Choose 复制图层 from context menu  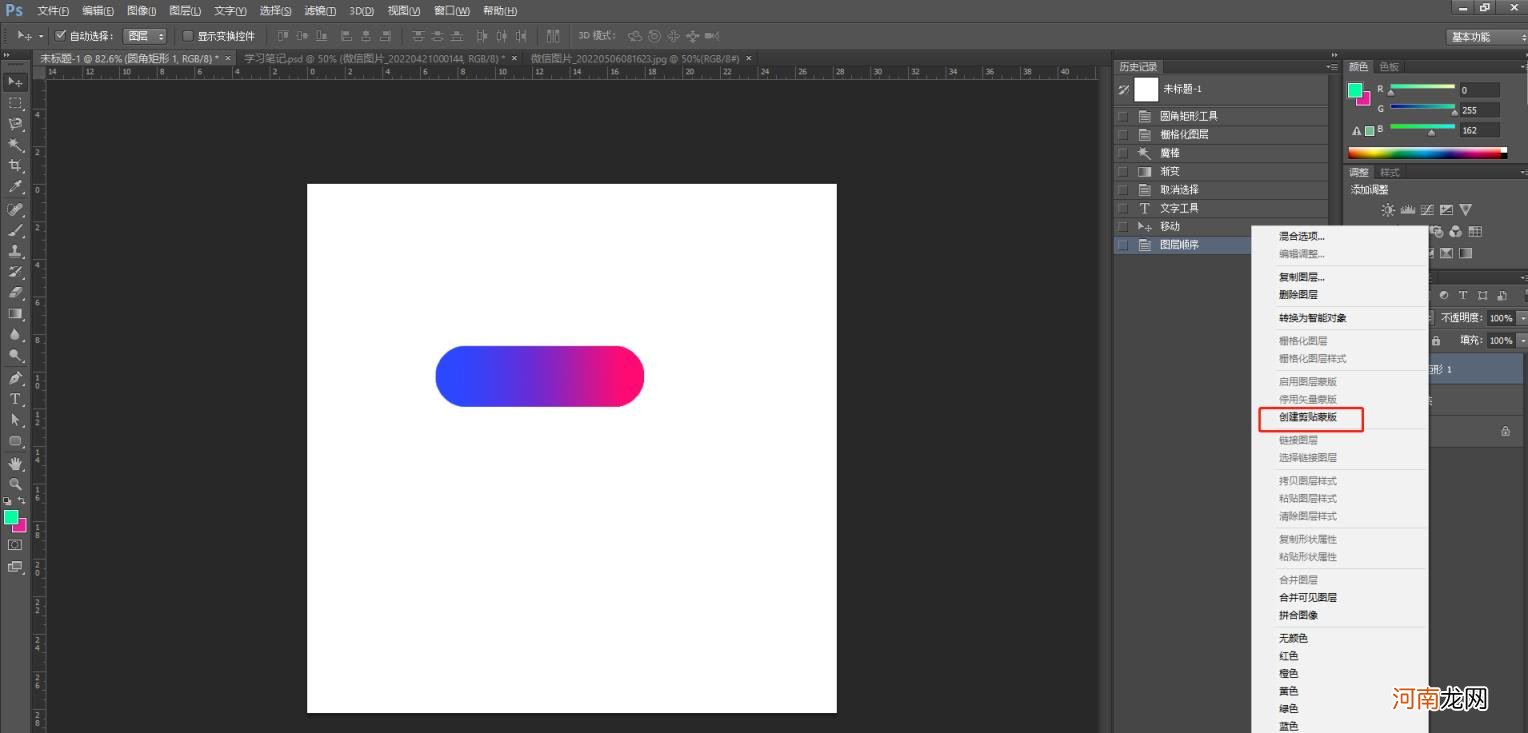point(1302,277)
